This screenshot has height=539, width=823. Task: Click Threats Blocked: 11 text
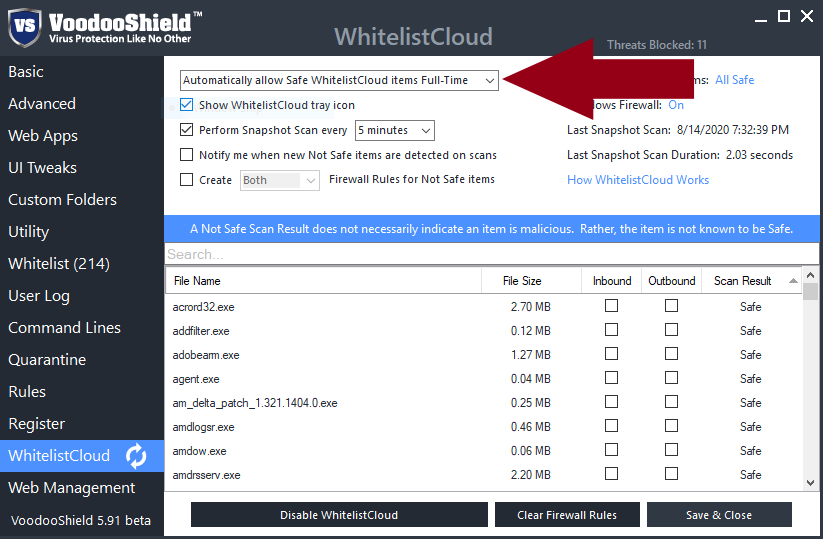[x=657, y=45]
